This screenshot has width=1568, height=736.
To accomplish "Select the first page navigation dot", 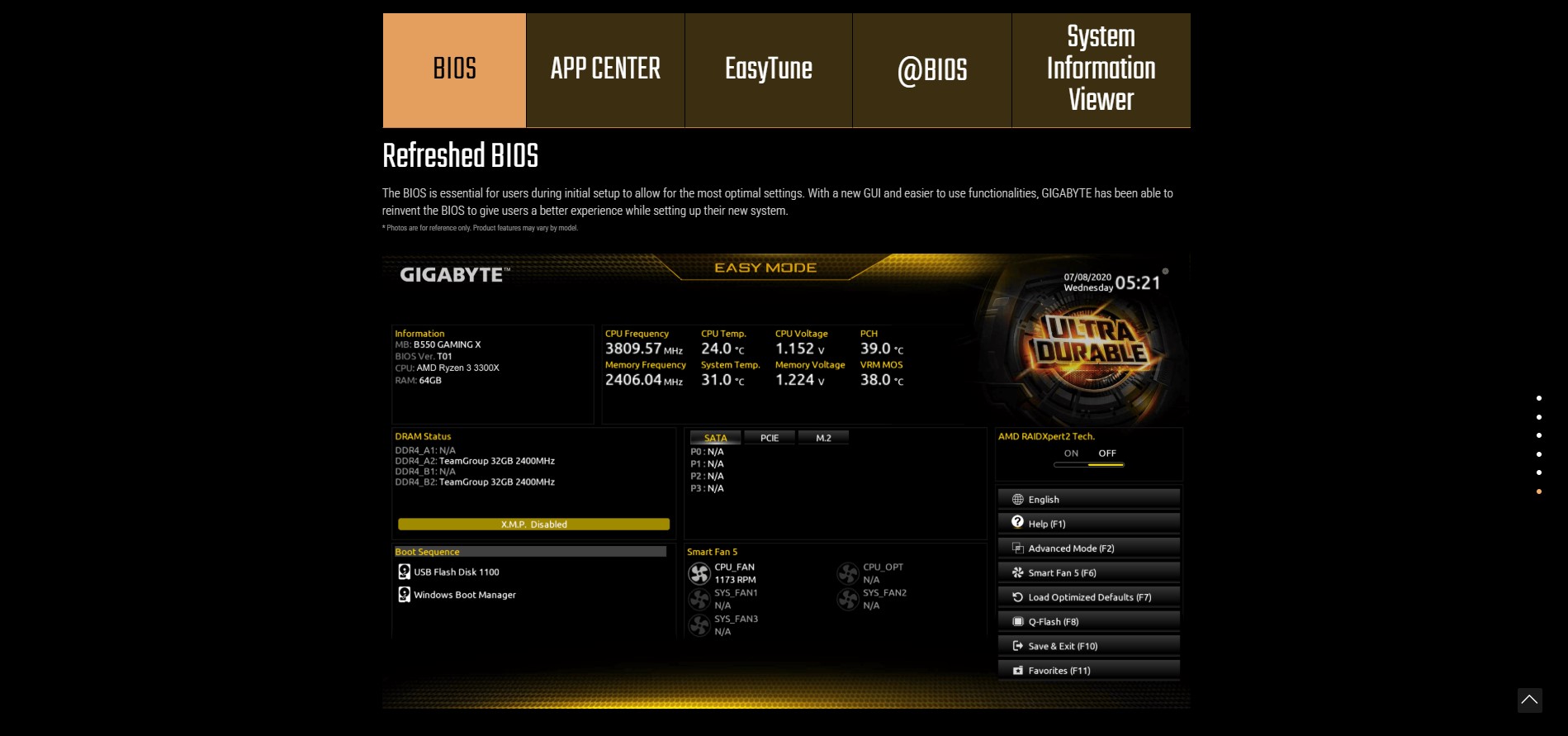I will [x=1539, y=398].
